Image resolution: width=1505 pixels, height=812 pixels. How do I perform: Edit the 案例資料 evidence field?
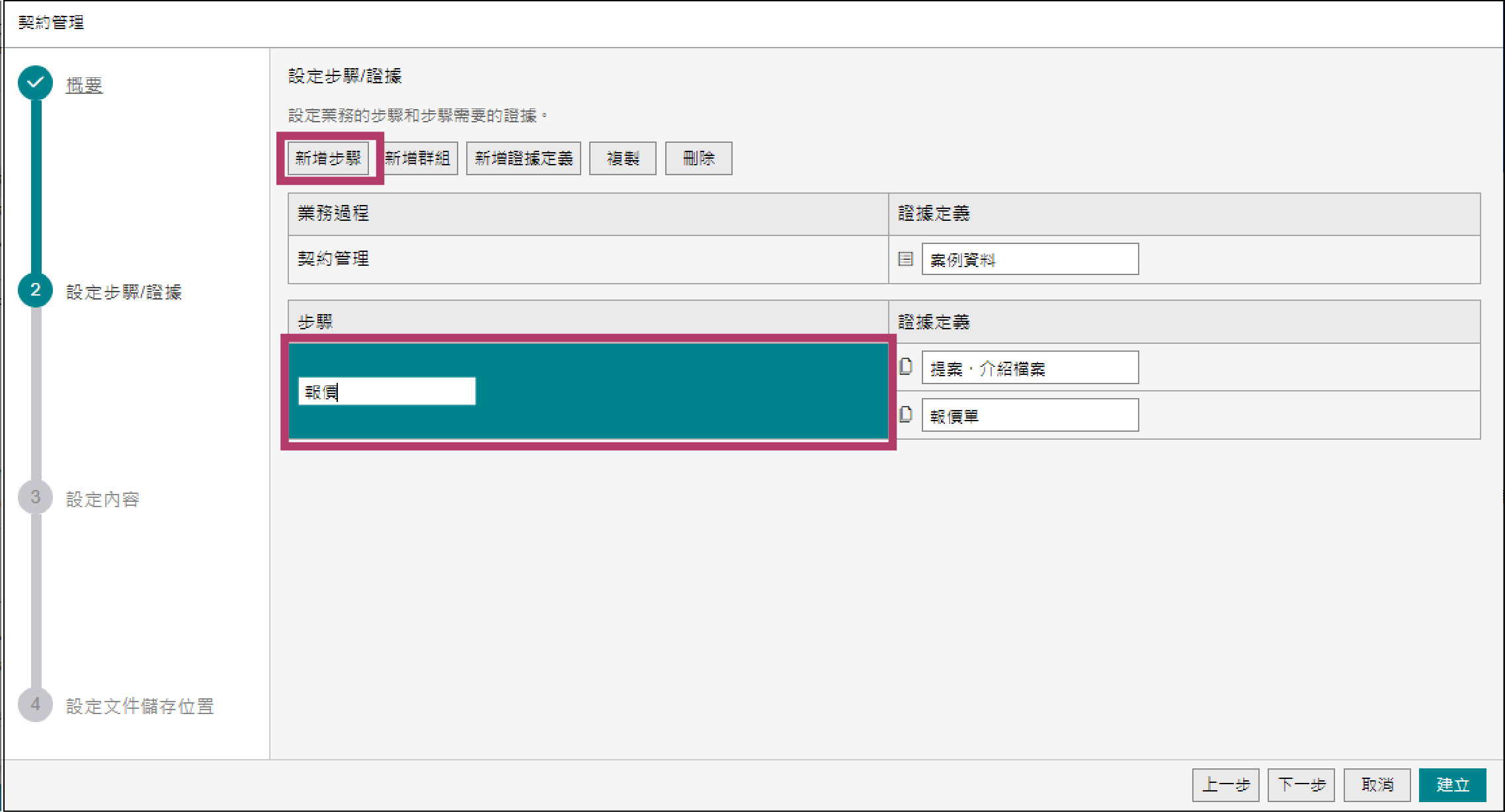click(x=1030, y=259)
